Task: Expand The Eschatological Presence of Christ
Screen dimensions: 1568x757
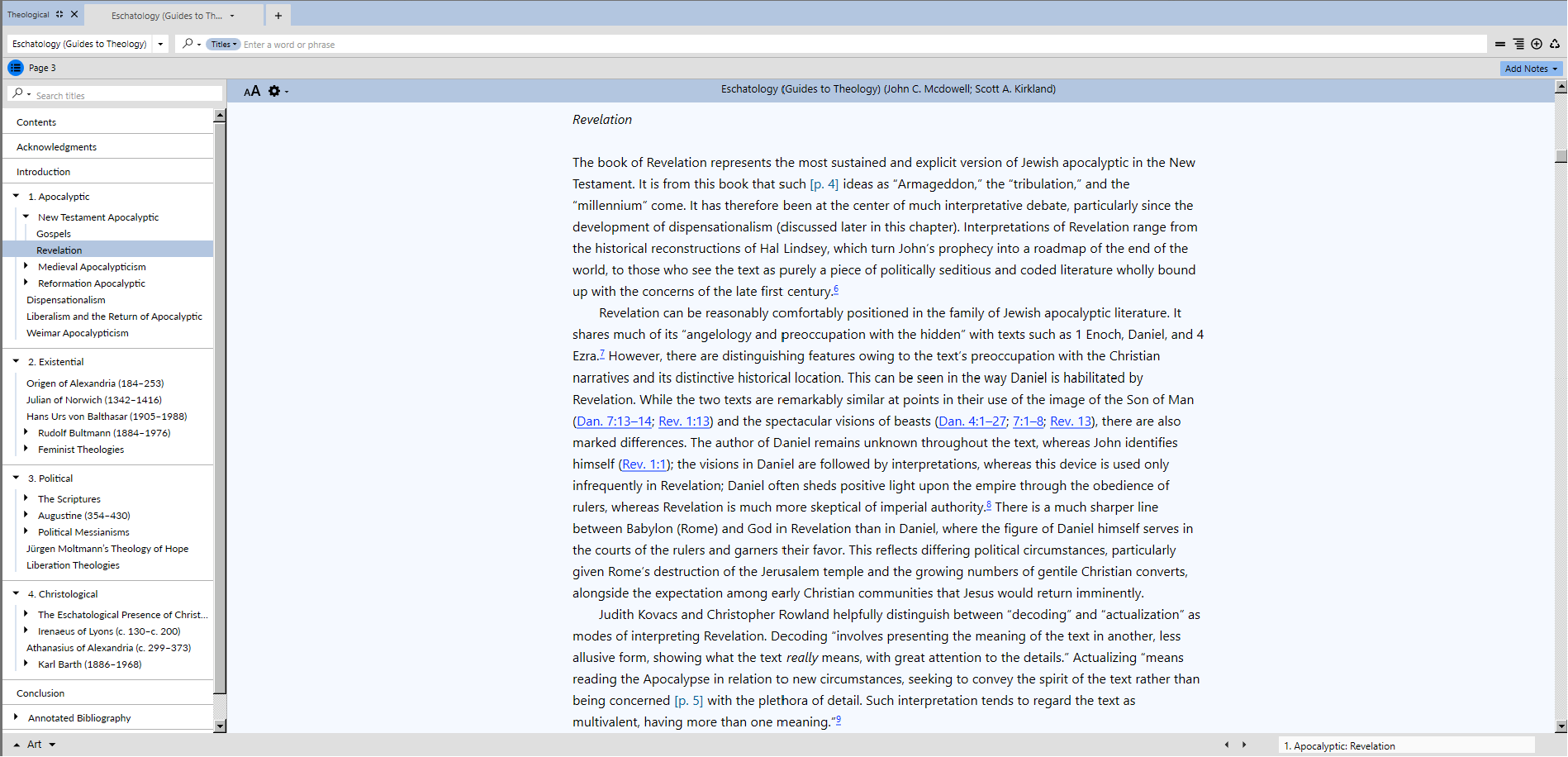Action: pyautogui.click(x=26, y=614)
